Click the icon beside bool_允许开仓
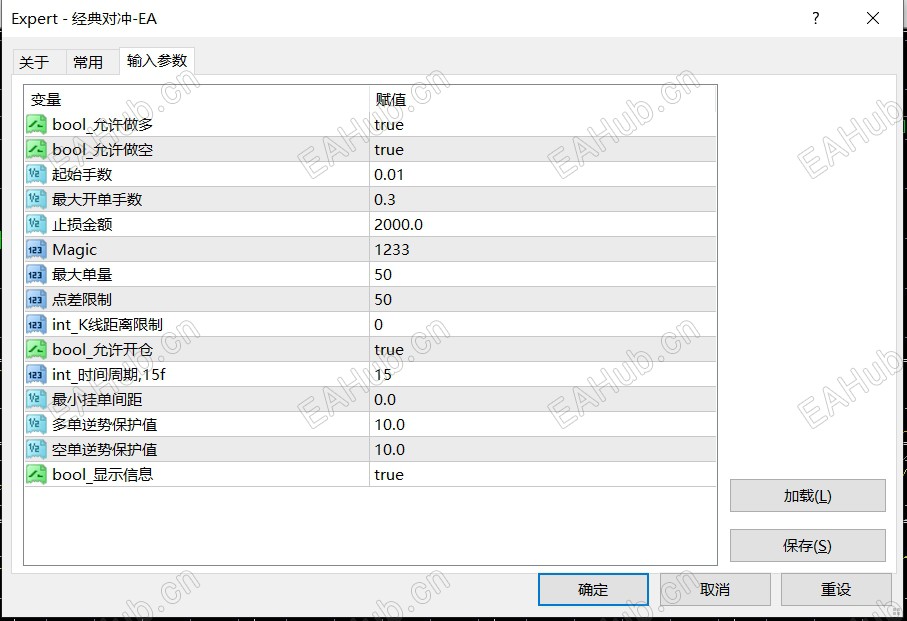Image resolution: width=907 pixels, height=621 pixels. (x=36, y=349)
